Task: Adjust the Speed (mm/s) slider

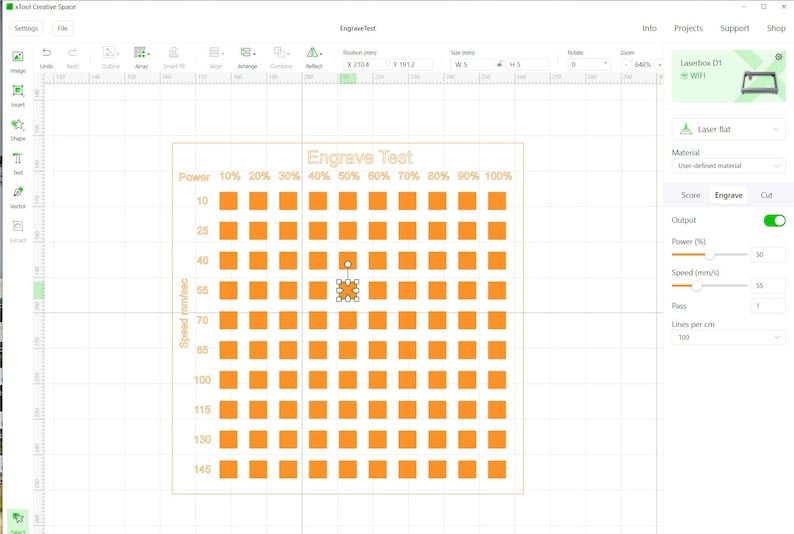Action: [x=697, y=286]
